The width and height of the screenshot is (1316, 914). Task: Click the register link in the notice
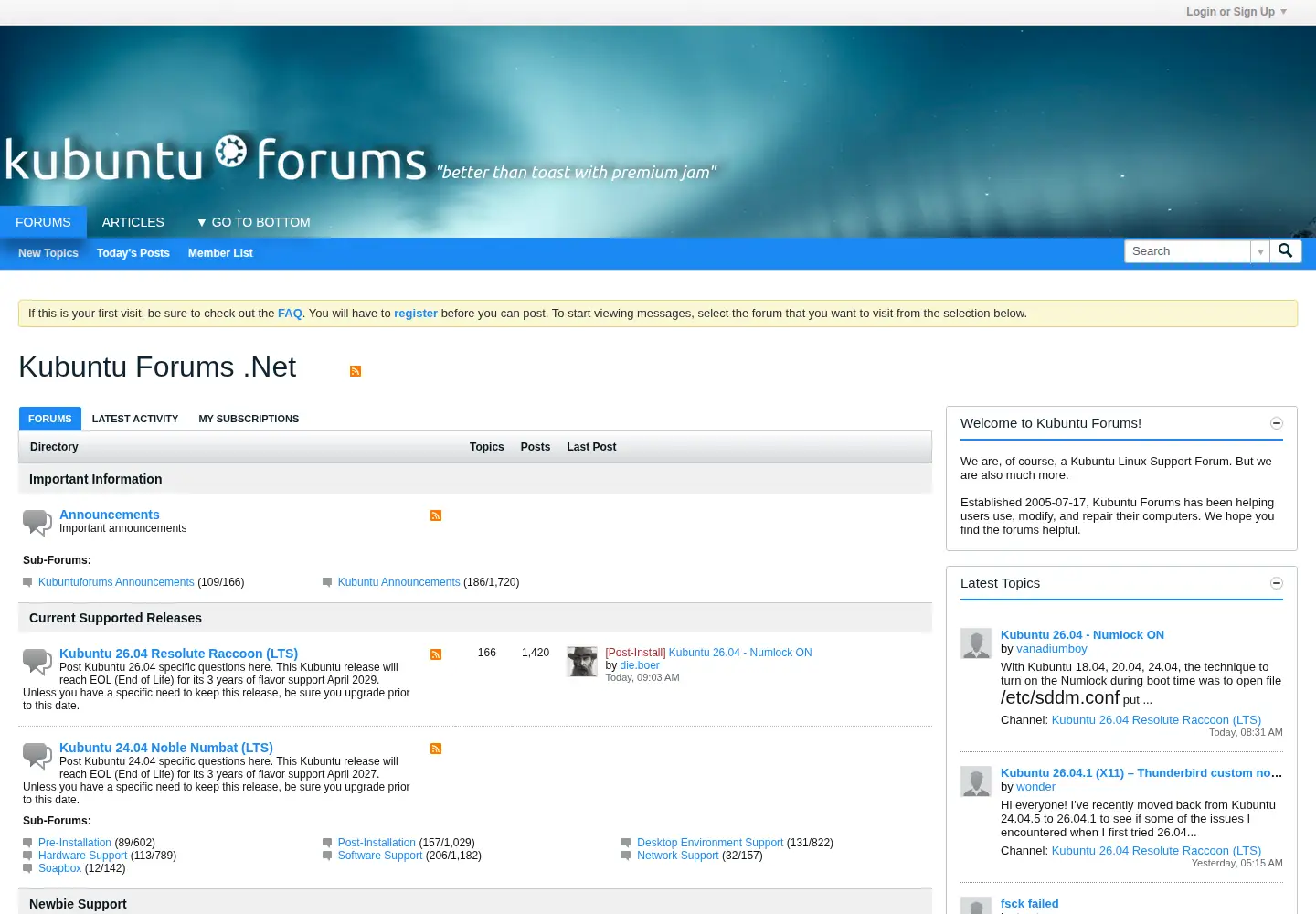[416, 314]
